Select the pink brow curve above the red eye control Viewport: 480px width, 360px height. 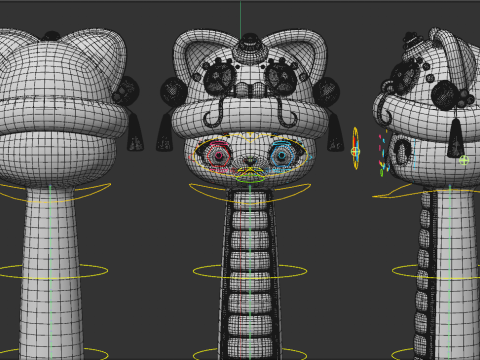pyautogui.click(x=219, y=143)
